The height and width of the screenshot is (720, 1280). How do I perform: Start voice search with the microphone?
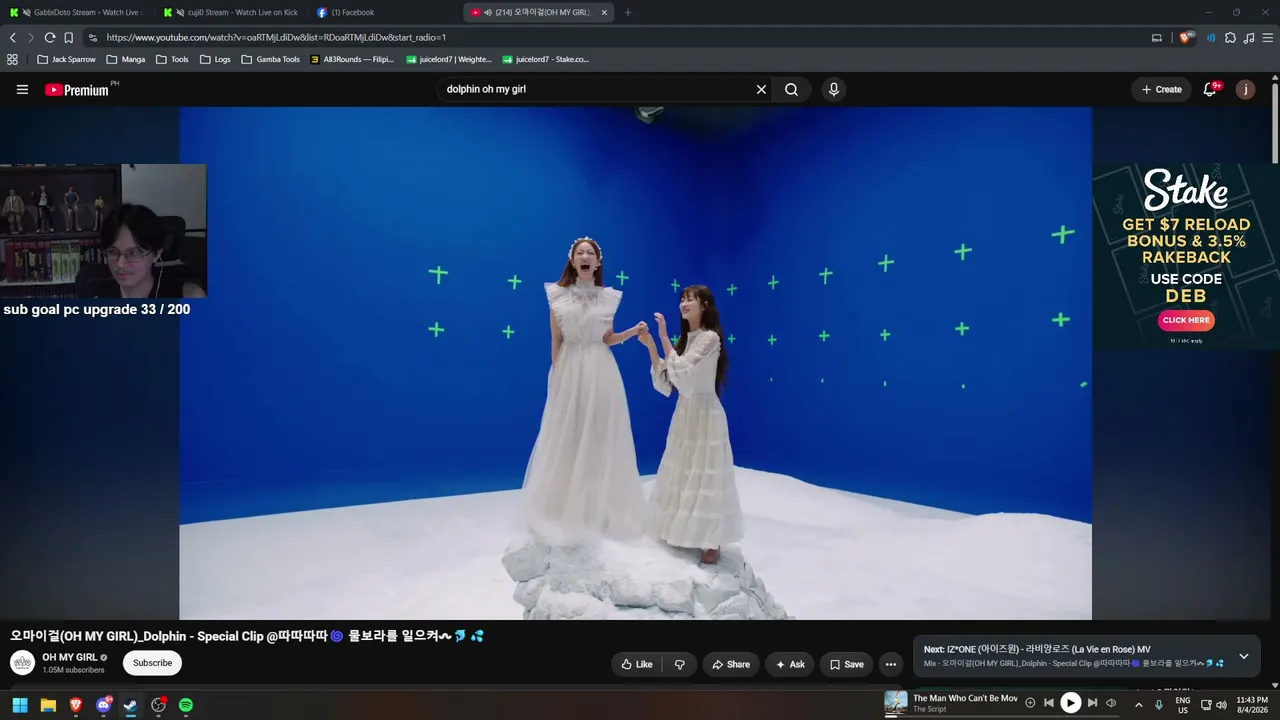point(833,89)
